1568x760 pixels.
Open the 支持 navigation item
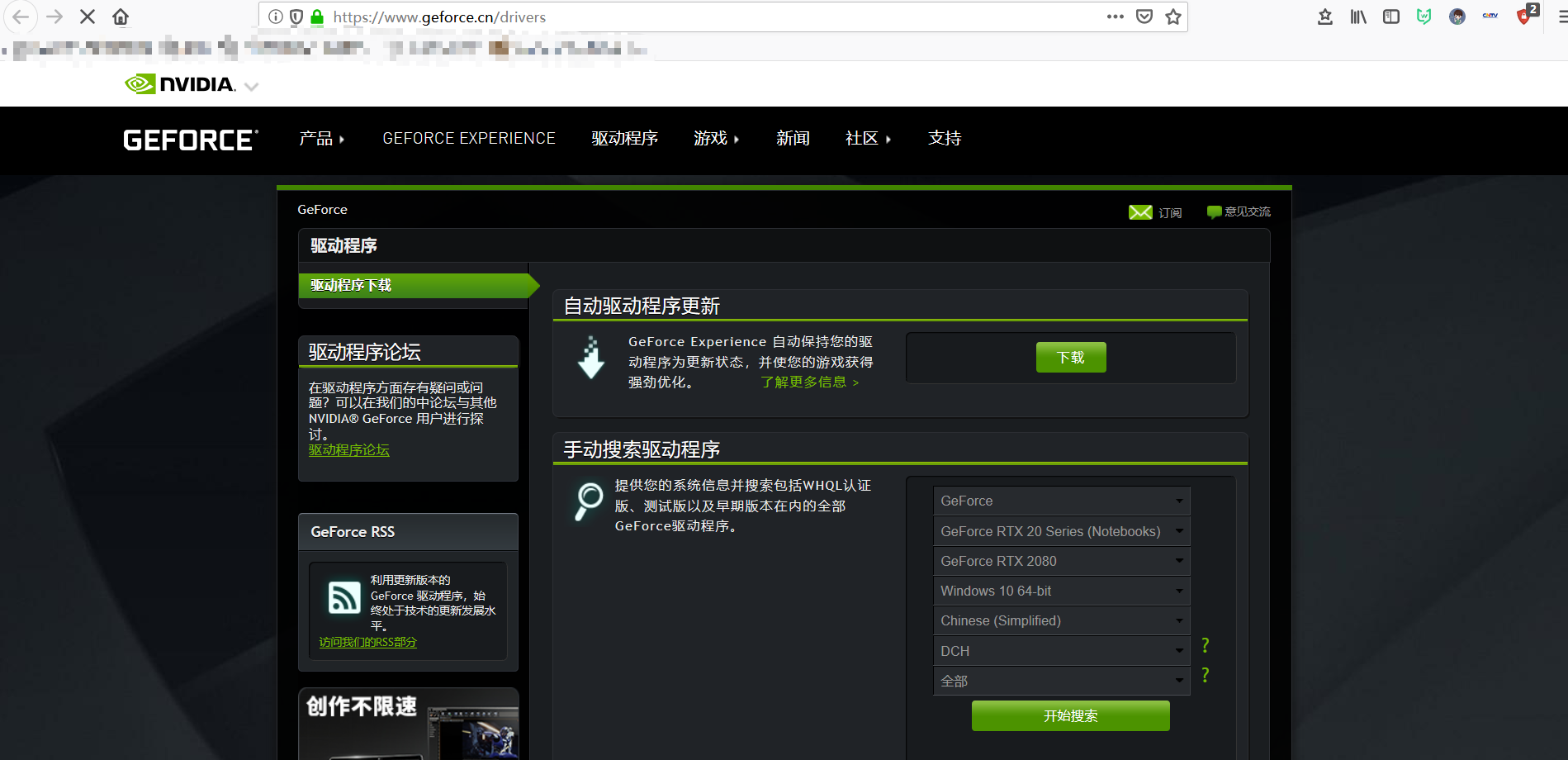pyautogui.click(x=945, y=139)
